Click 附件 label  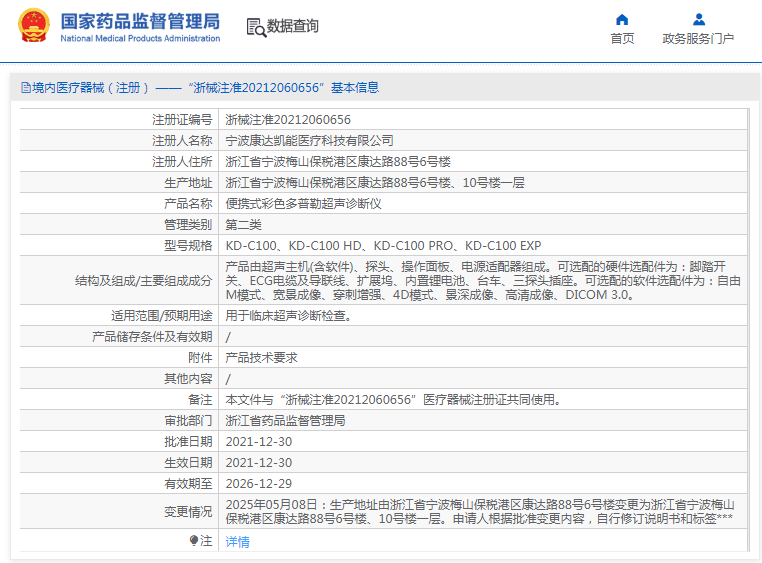point(200,358)
